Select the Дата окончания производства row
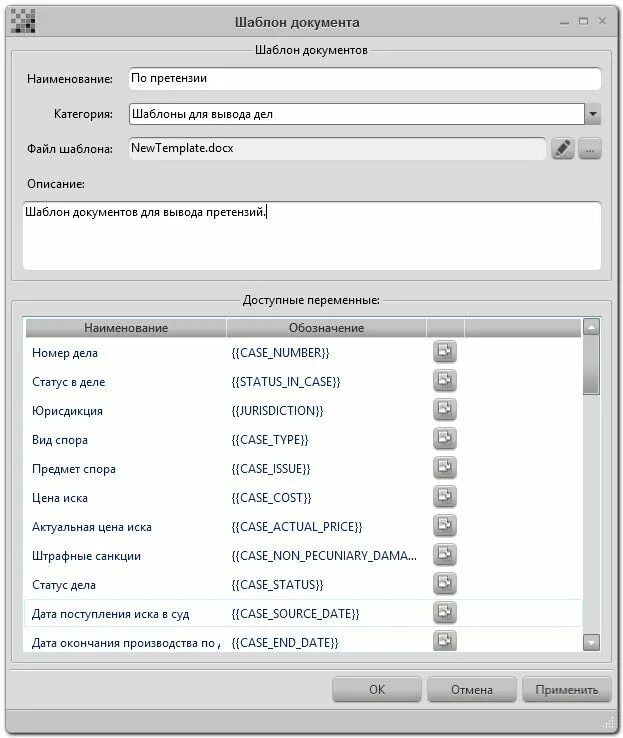Image resolution: width=623 pixels, height=738 pixels. click(303, 641)
